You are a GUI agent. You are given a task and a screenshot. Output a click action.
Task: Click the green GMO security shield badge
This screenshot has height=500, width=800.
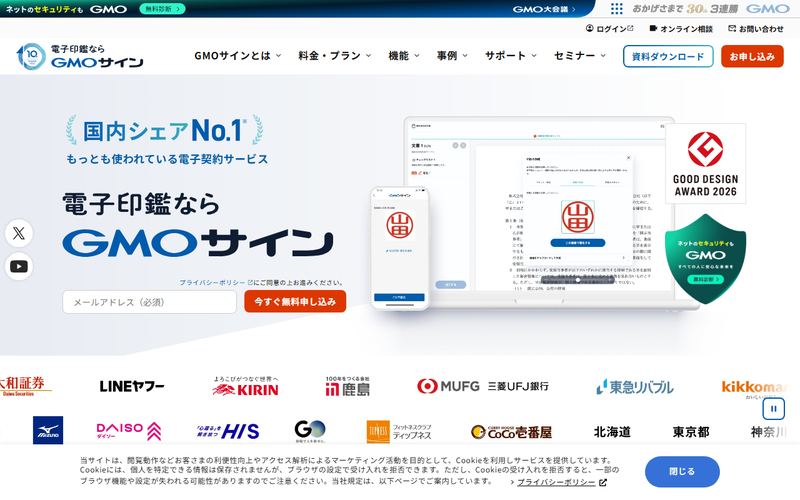705,259
